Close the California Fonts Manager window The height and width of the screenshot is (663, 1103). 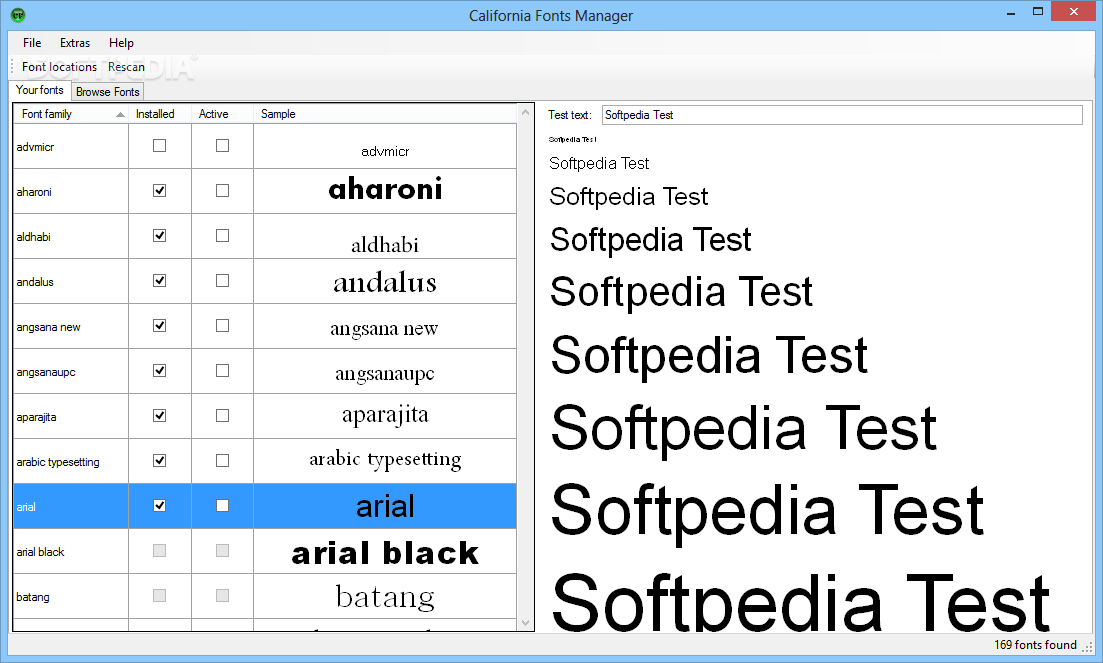coord(1073,11)
